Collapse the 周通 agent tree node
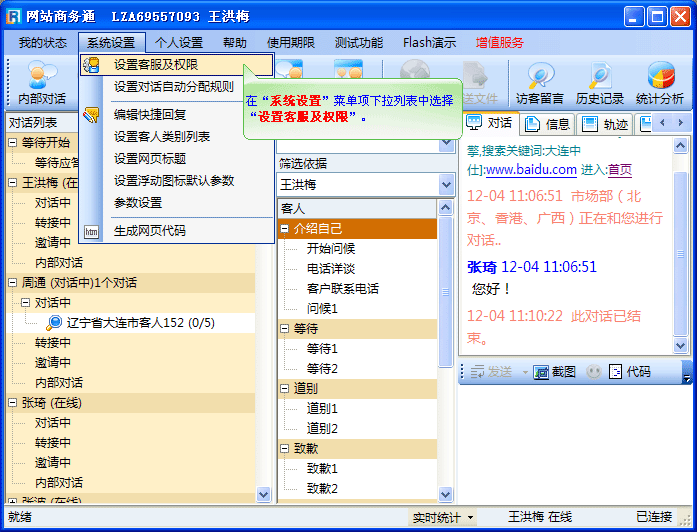Viewport: 697px width, 532px height. tap(13, 283)
